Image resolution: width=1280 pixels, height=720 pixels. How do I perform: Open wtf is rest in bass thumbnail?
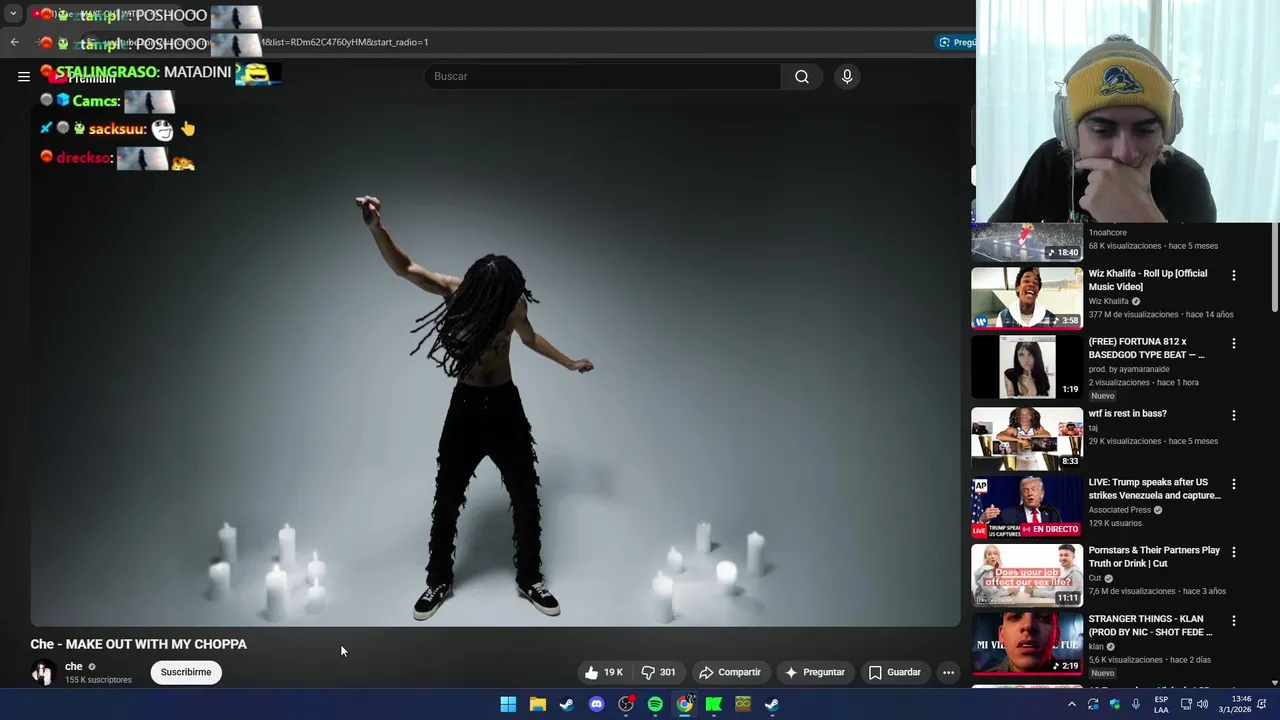1027,438
